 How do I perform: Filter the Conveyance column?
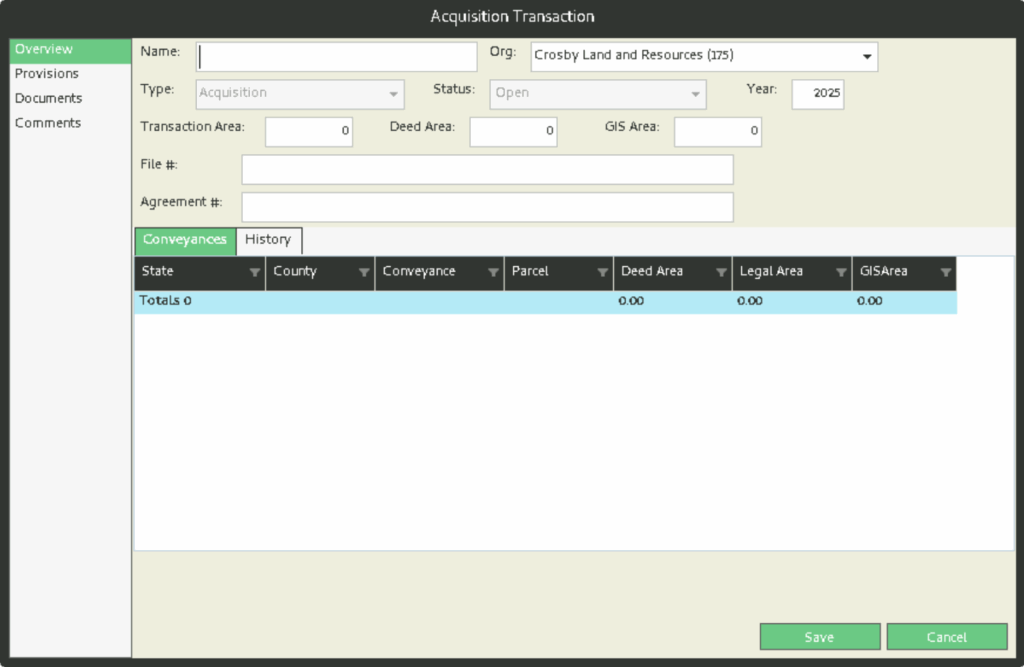493,272
